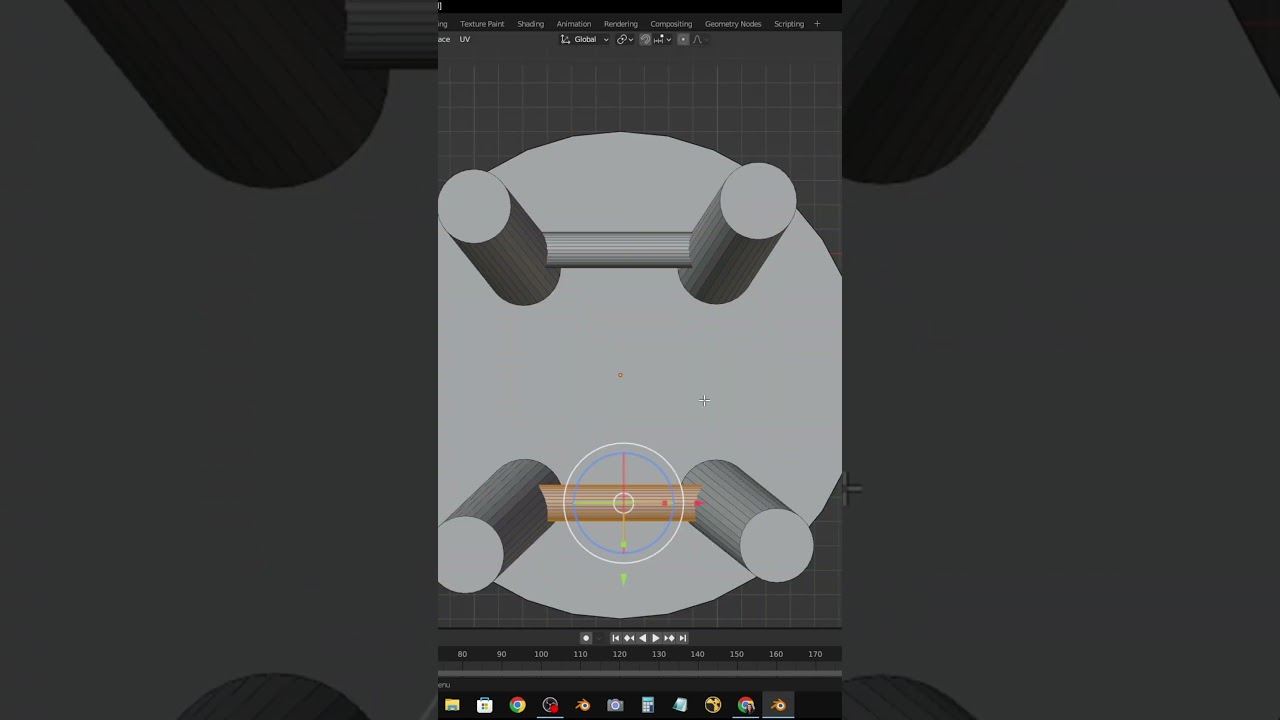Viewport: 1280px width, 720px height.
Task: Open File Explorer from the taskbar
Action: 452,705
